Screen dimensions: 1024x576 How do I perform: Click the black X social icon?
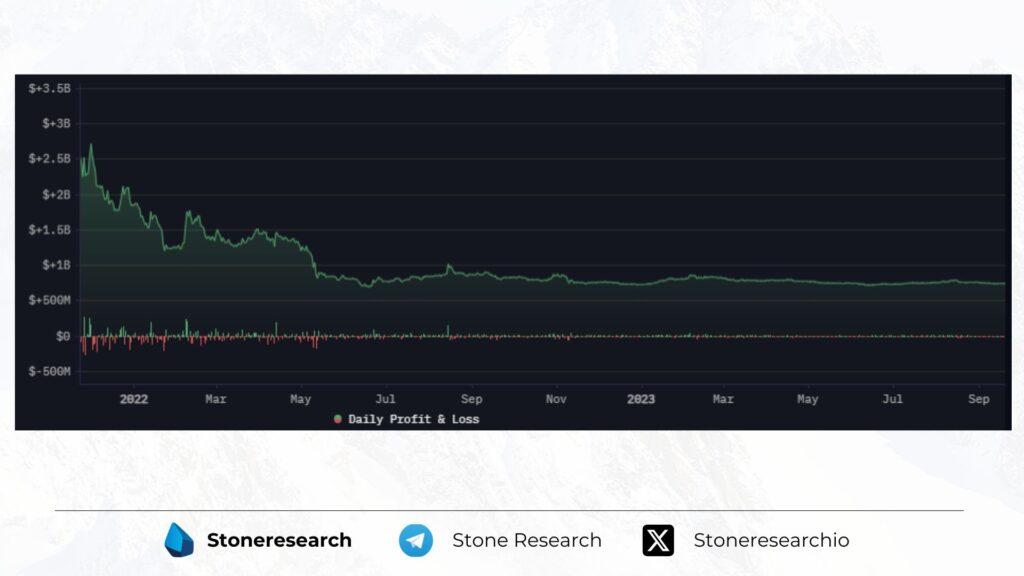click(x=658, y=540)
